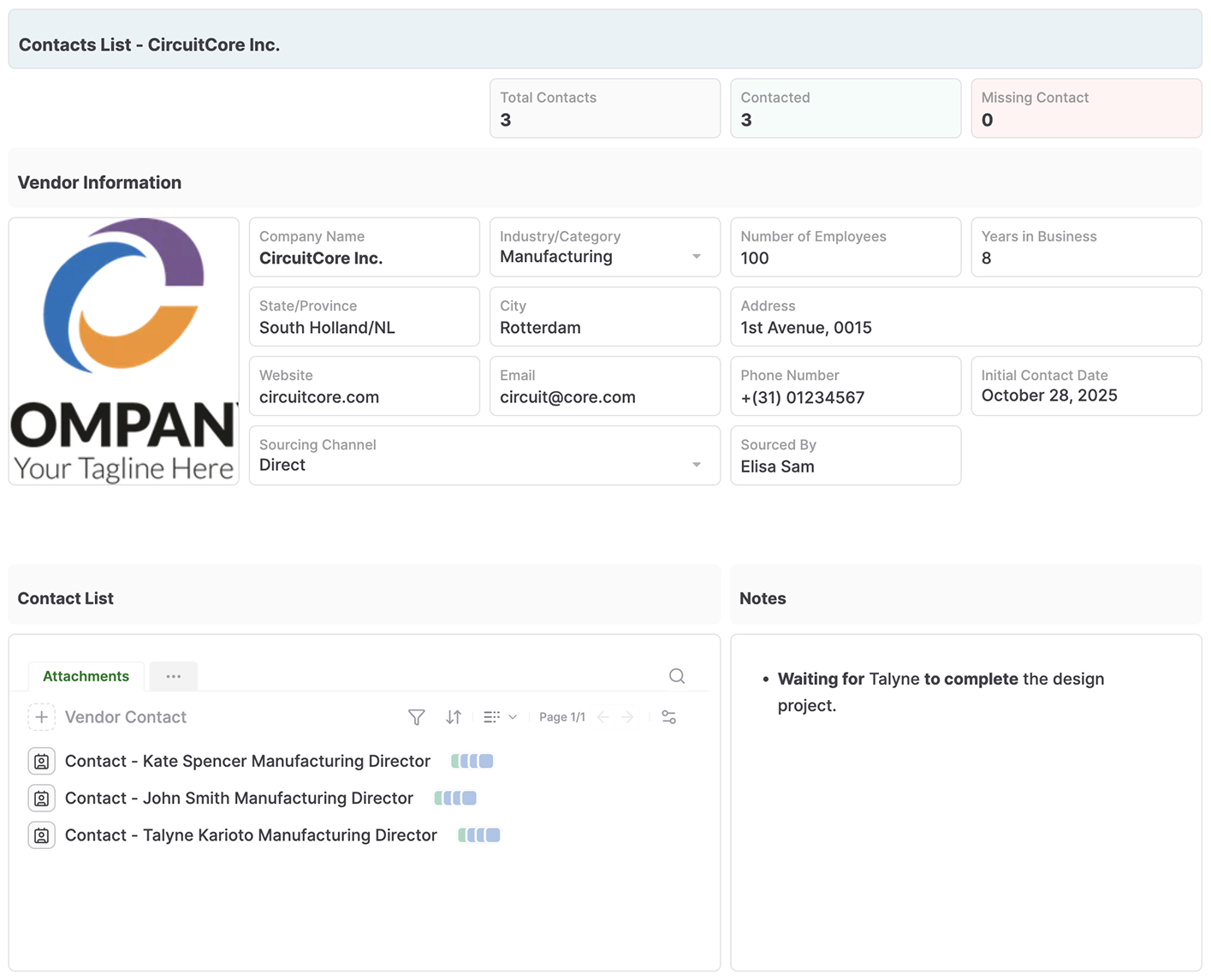This screenshot has width=1211, height=980.
Task: Click John Smith contact card icon
Action: 41,799
